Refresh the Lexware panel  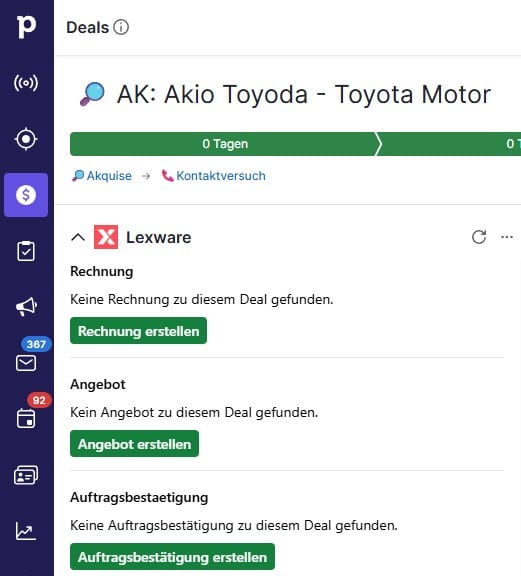point(479,237)
